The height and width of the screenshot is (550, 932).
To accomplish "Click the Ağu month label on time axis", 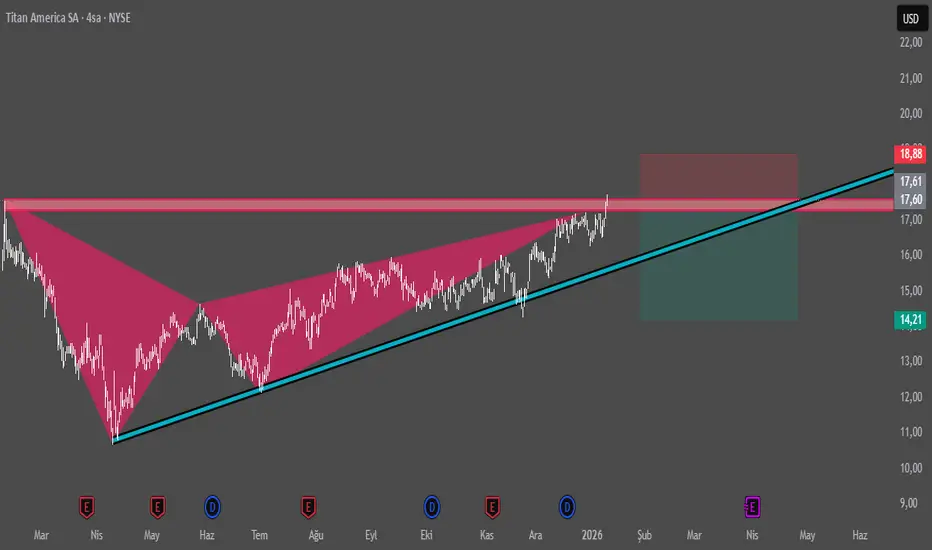I will [x=316, y=535].
